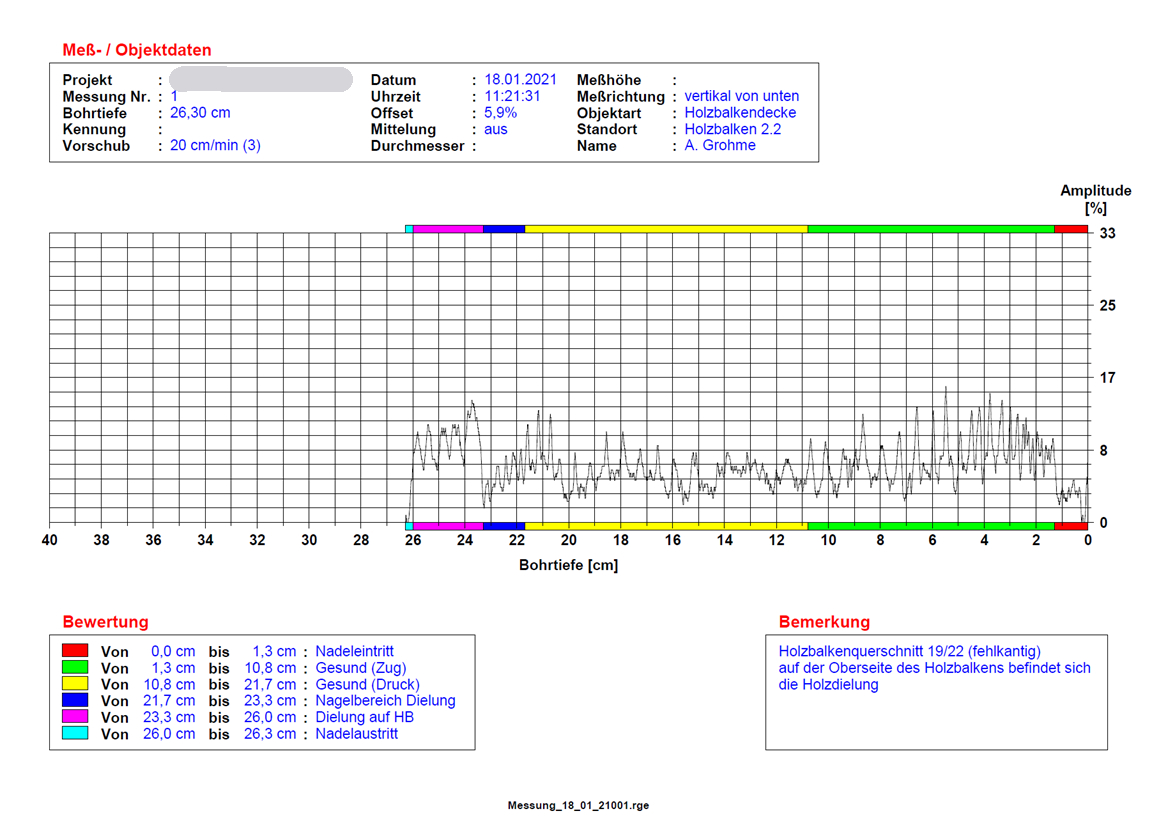Click the magenta segment on top color bar
The height and width of the screenshot is (816, 1167).
[448, 229]
